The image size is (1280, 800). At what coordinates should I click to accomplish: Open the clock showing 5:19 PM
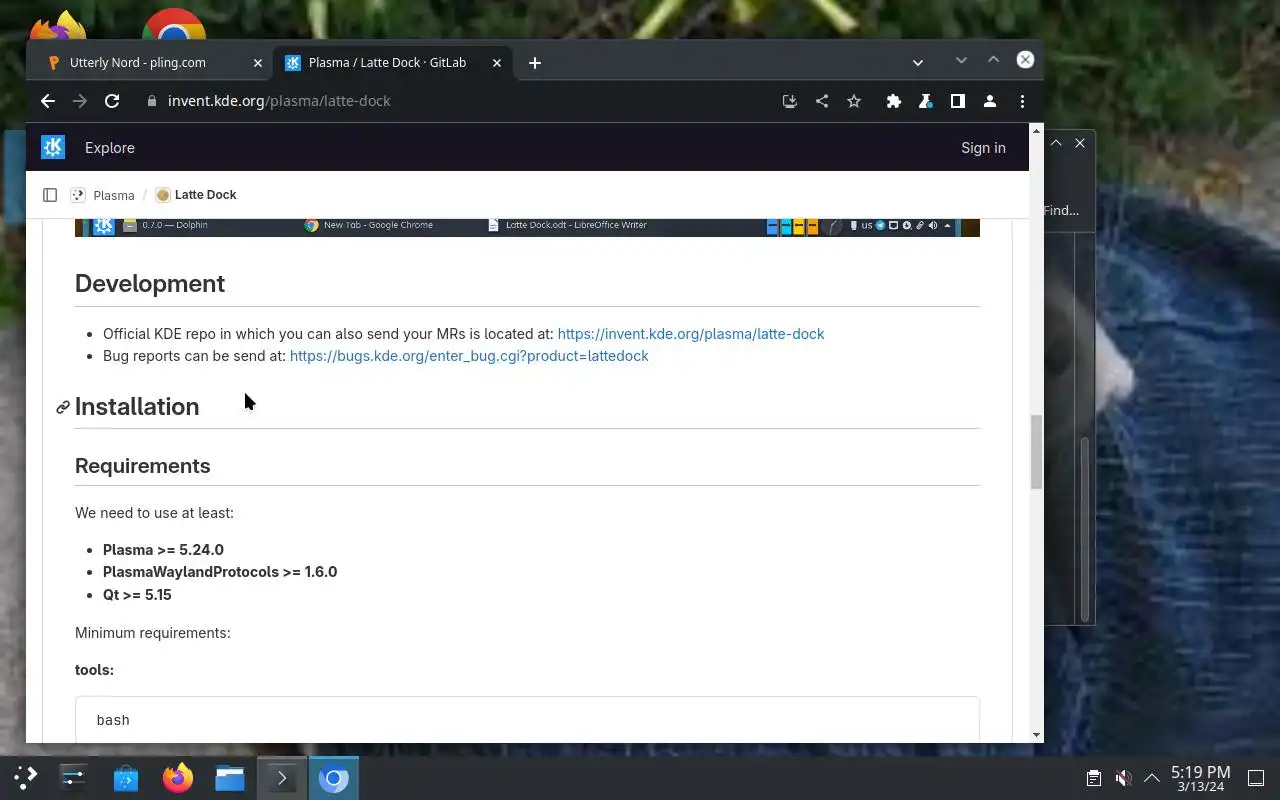1200,778
